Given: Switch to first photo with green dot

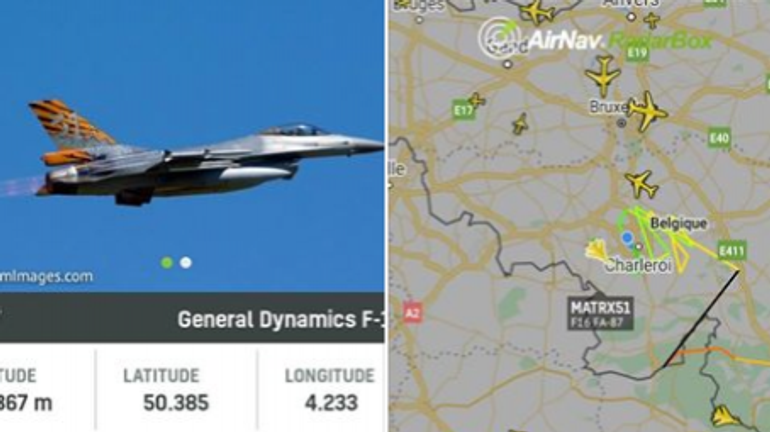Looking at the screenshot, I should tap(167, 263).
